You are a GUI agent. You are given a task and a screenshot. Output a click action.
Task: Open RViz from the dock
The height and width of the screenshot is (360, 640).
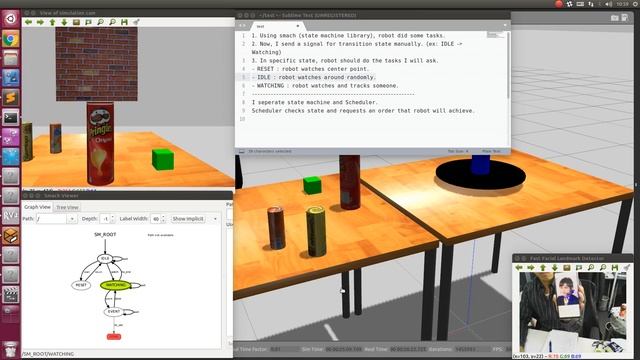11,216
